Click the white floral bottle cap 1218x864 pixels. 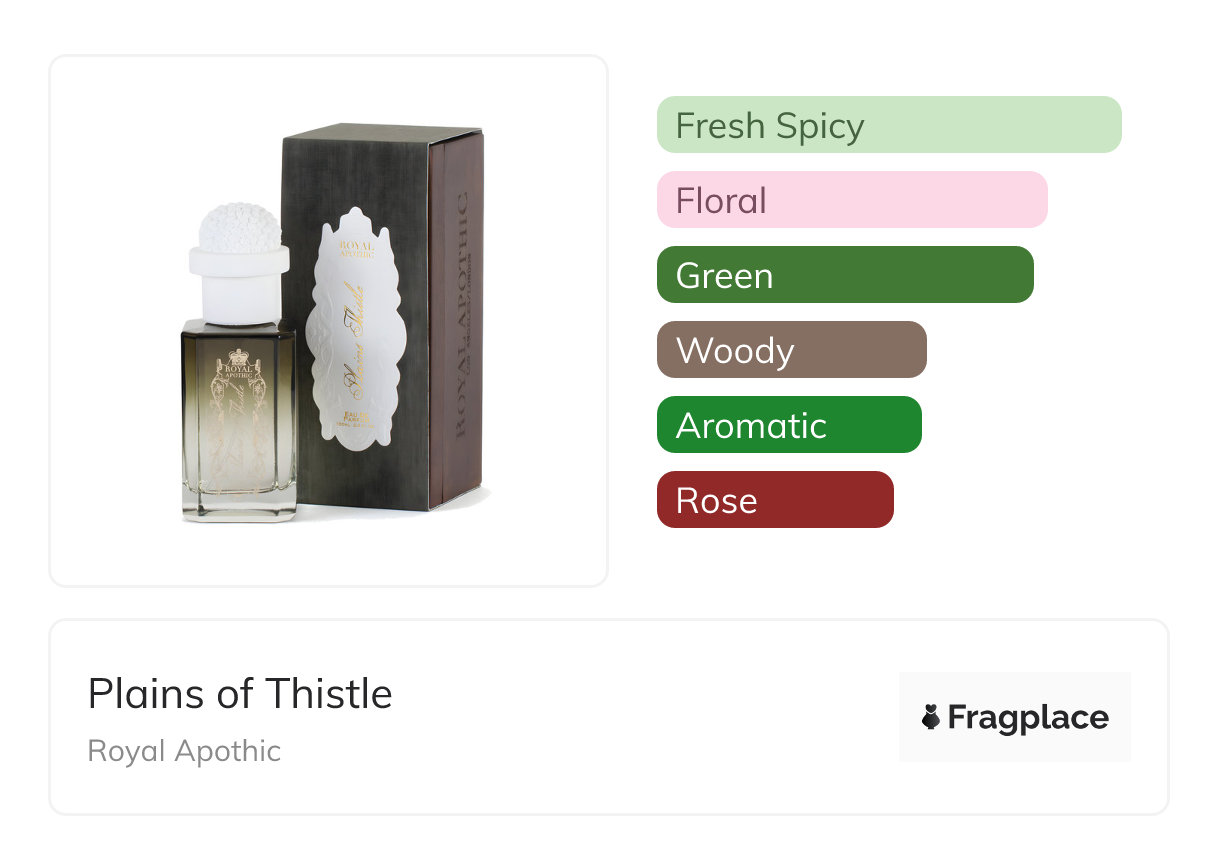pyautogui.click(x=238, y=226)
